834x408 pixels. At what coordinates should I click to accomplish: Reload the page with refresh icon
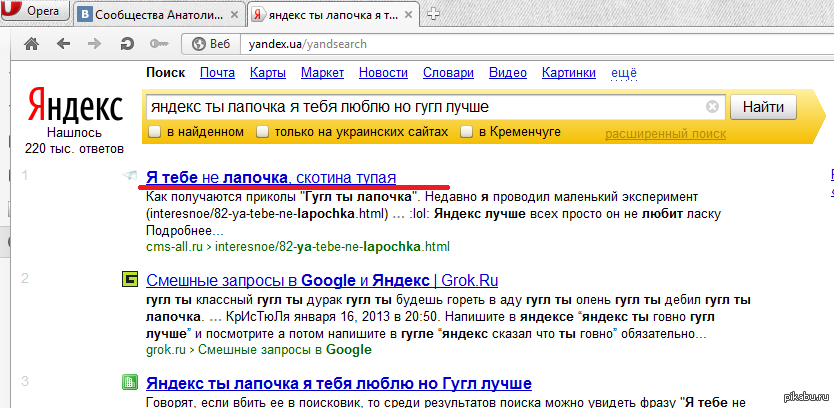point(127,44)
